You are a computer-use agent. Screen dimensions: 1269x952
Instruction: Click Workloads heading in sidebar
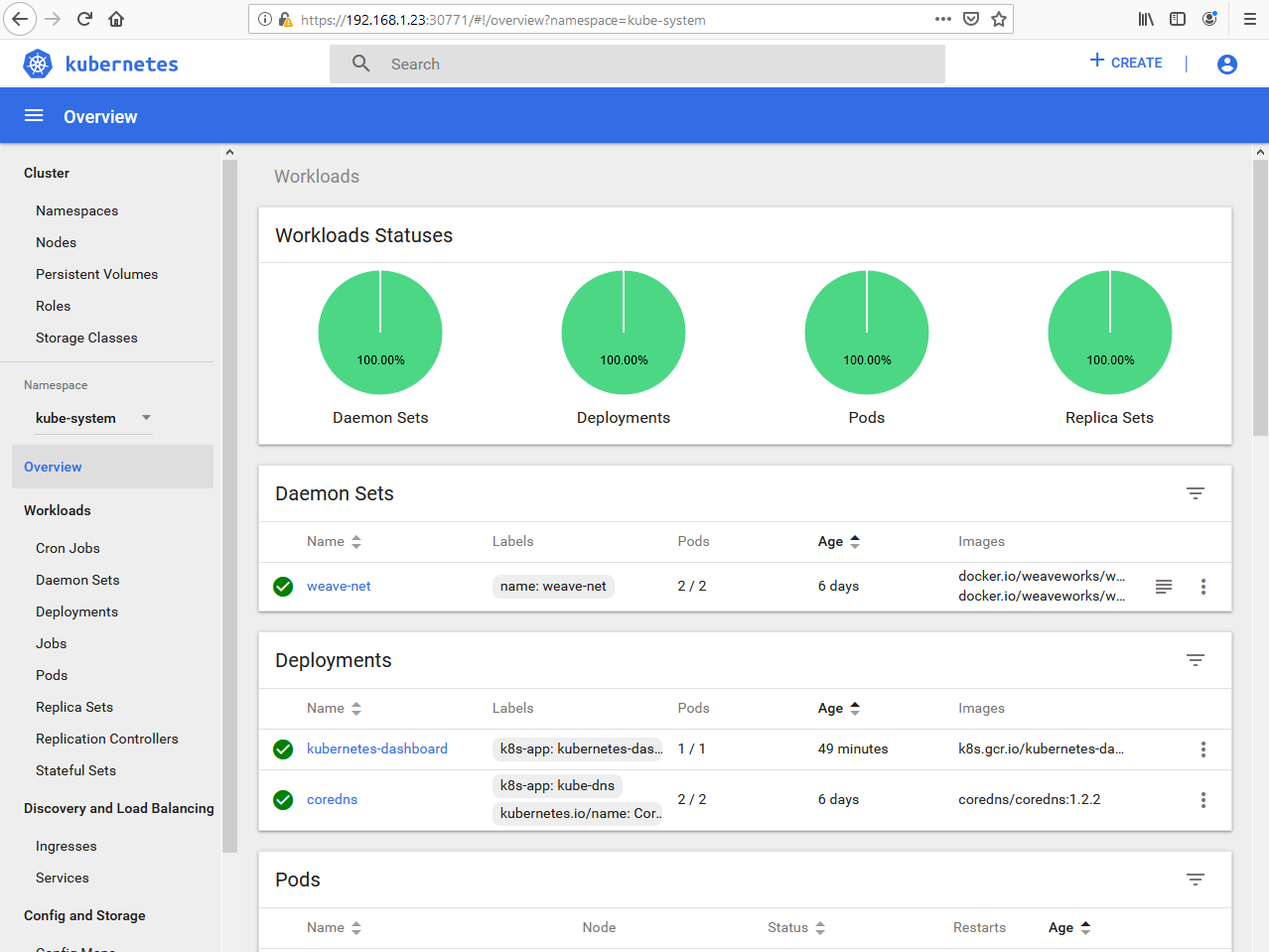tap(58, 510)
